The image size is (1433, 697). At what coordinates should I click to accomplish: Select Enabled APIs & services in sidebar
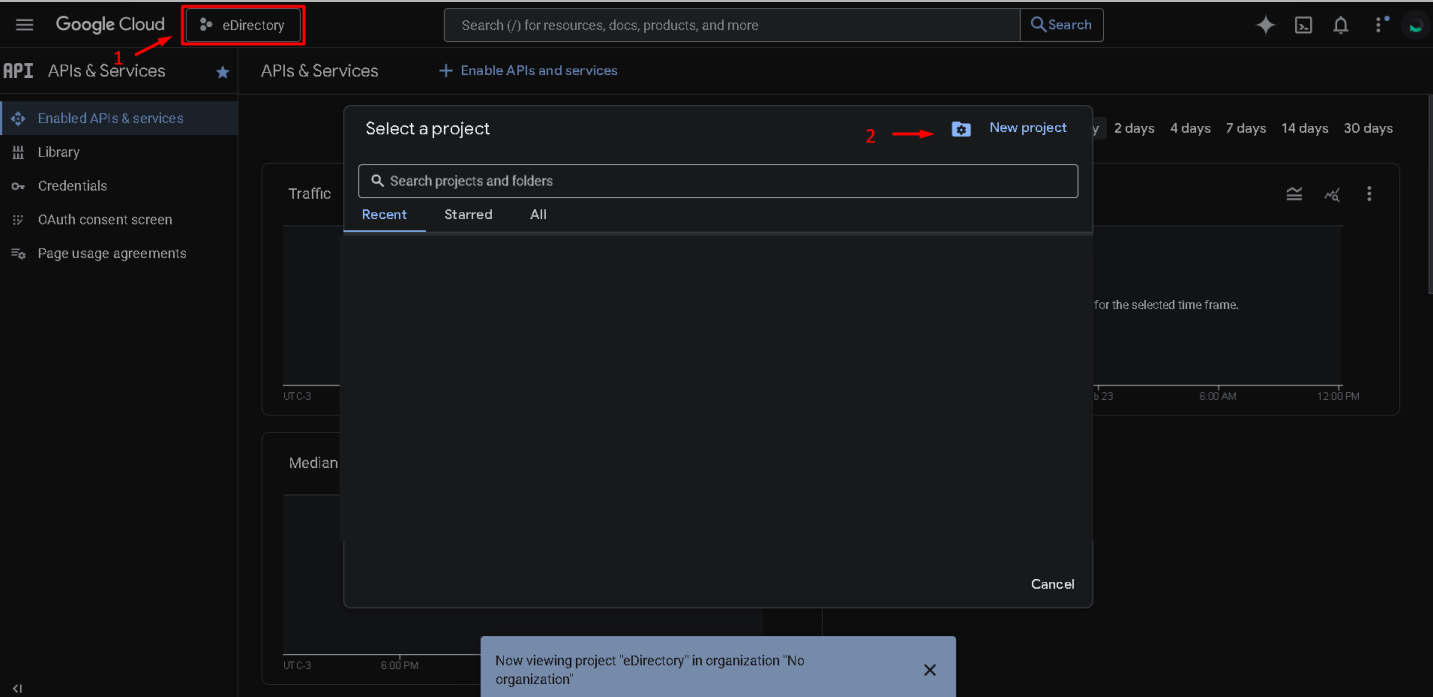pos(119,118)
